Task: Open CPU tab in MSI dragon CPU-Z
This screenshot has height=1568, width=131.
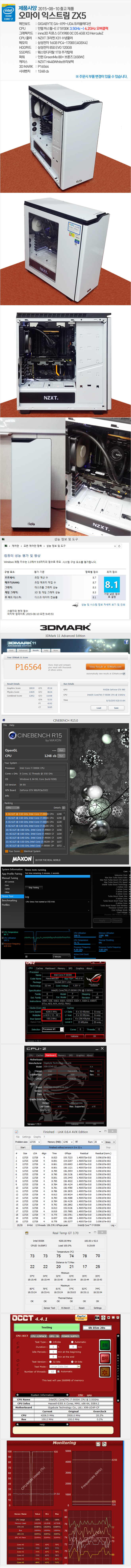Action: pos(31,1055)
